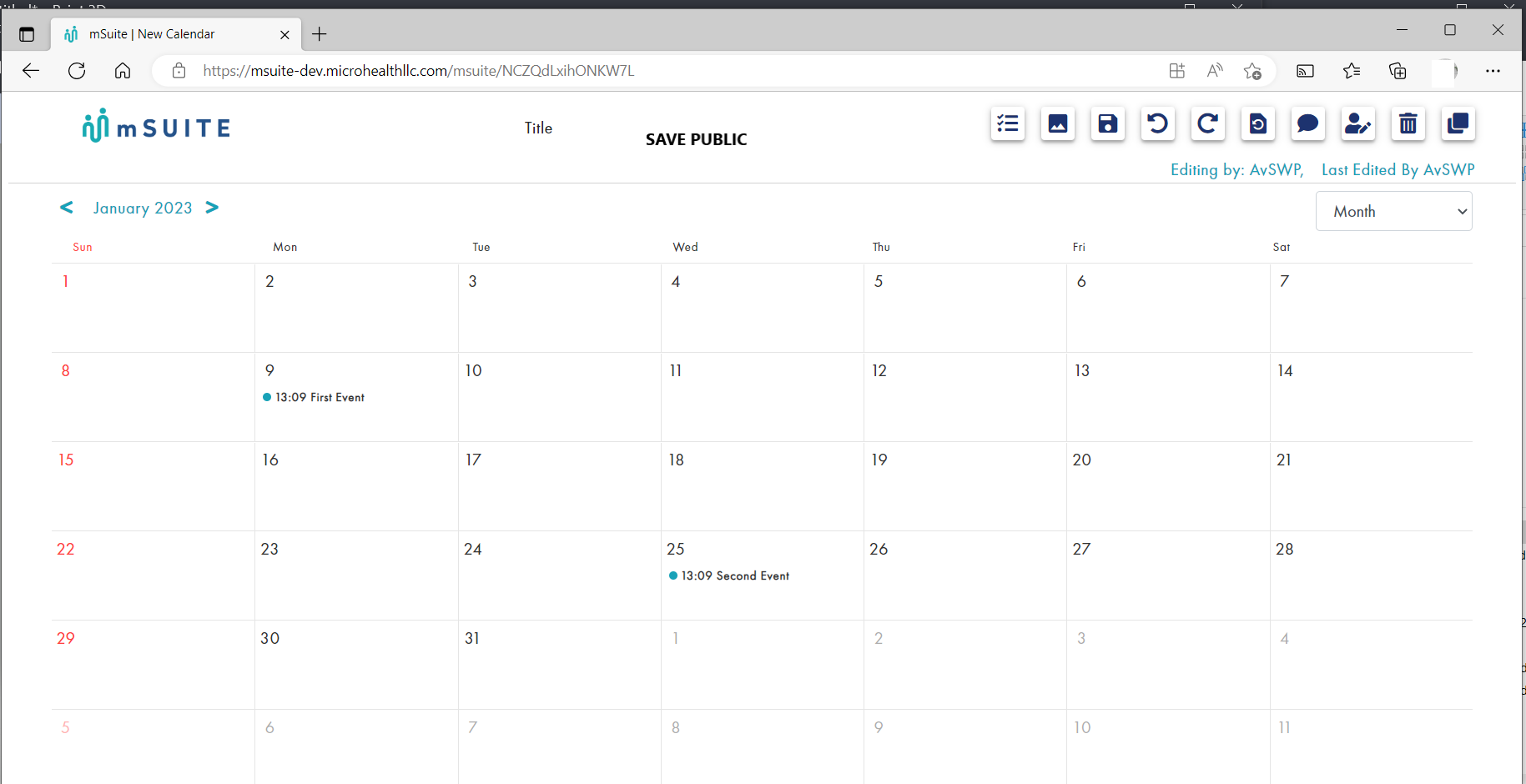Select the Second Event on January 25
Viewport: 1526px width, 784px height.
point(735,575)
